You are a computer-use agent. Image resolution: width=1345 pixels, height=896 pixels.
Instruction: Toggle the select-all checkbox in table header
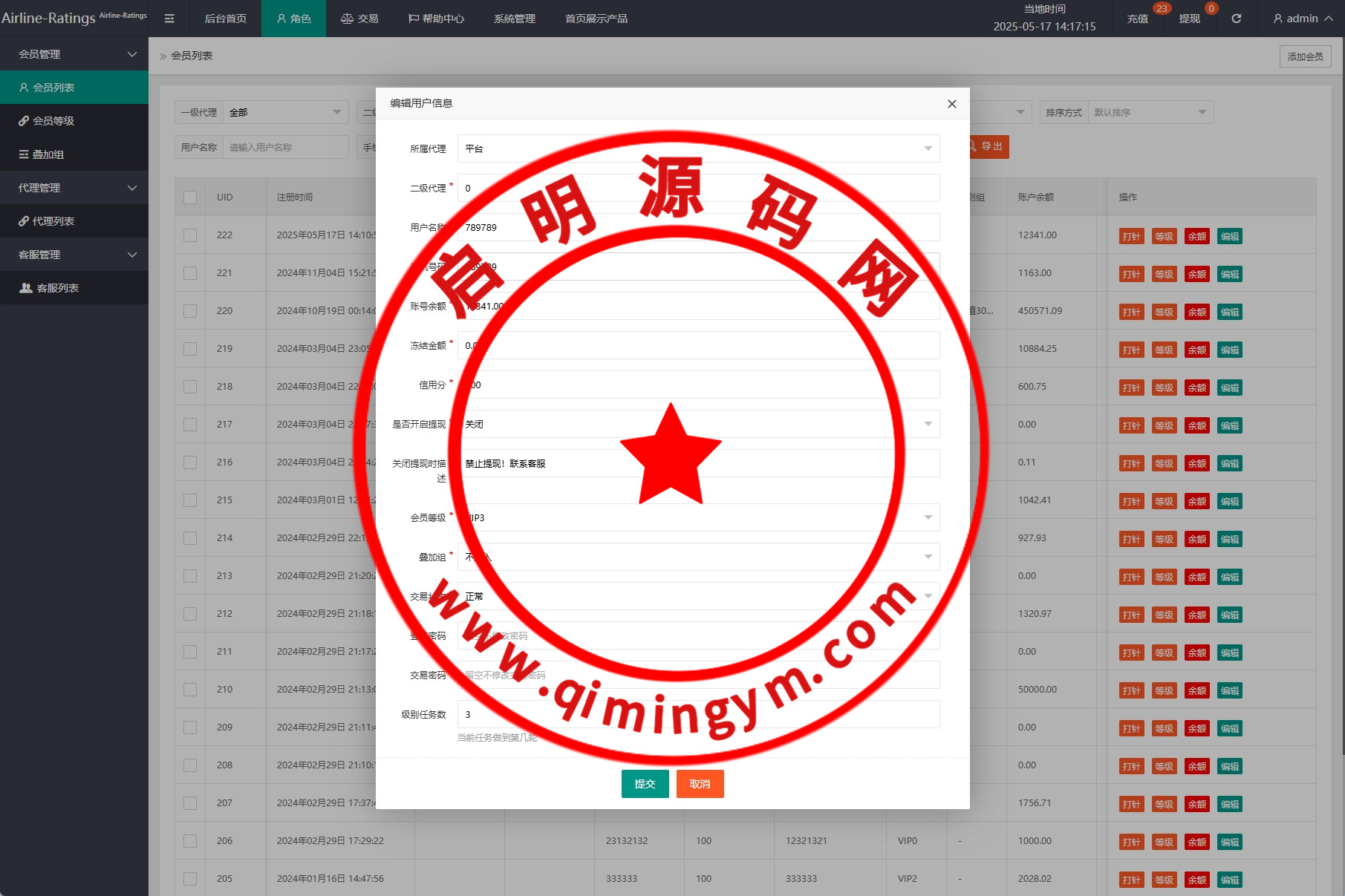(190, 197)
